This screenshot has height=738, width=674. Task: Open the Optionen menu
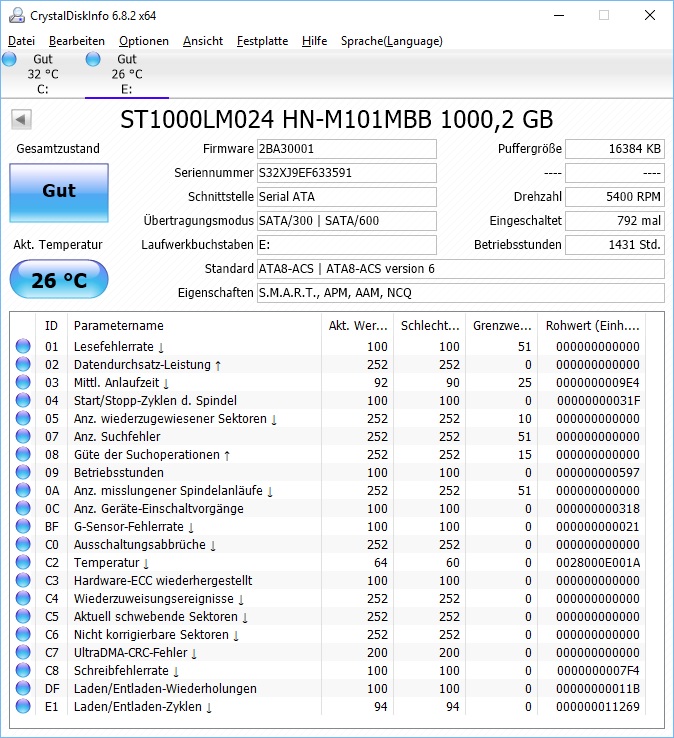144,41
